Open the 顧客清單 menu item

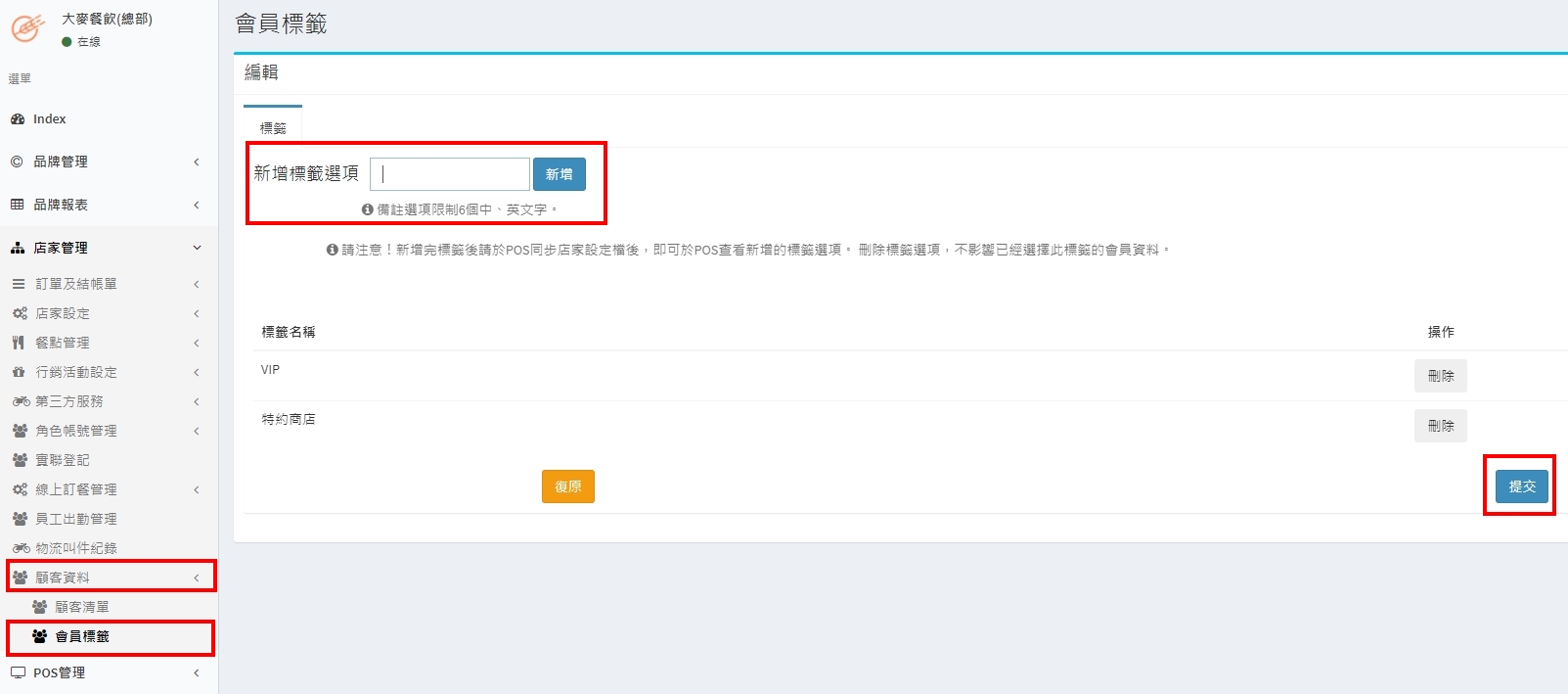(x=82, y=607)
